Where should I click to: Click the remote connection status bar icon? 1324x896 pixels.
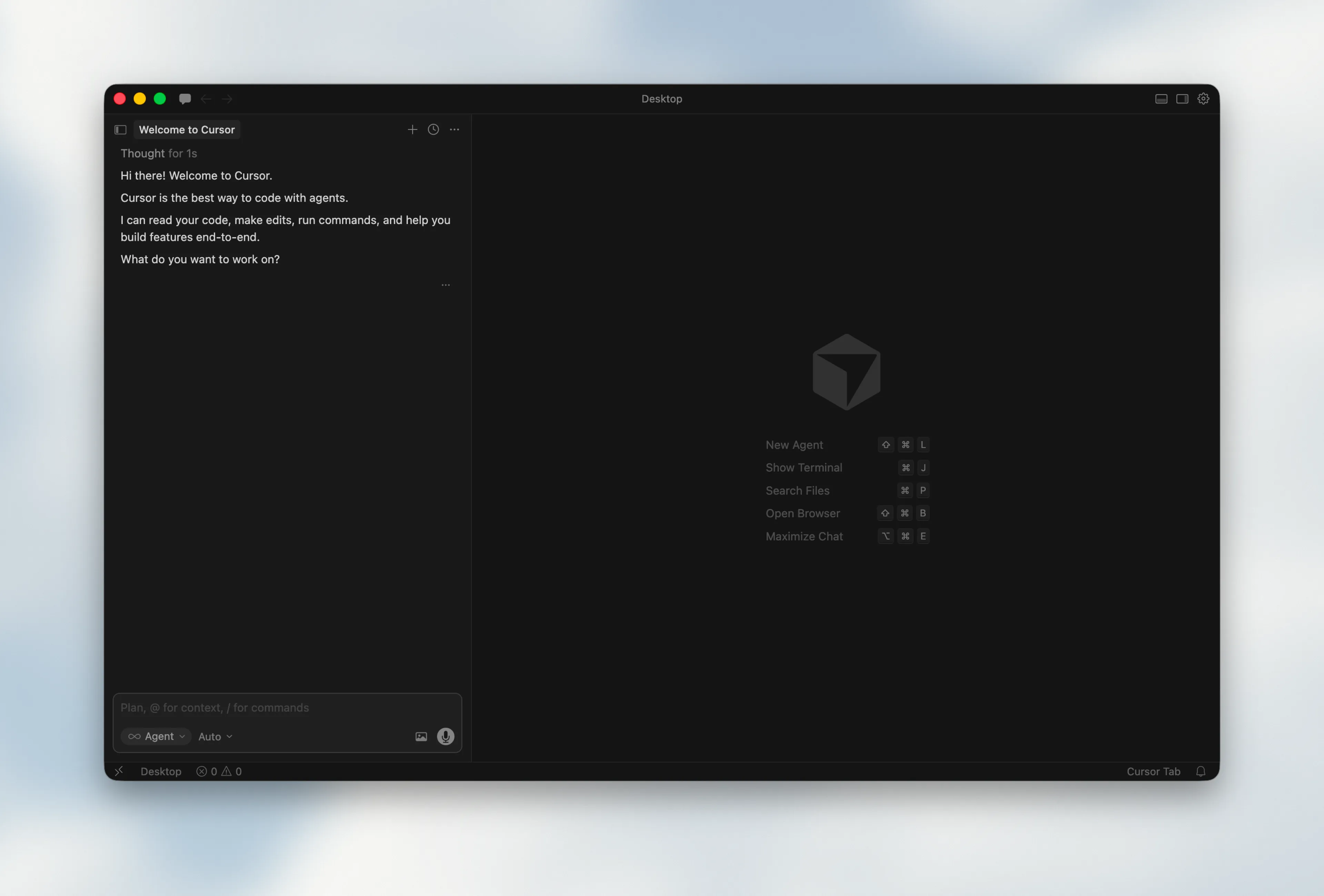[119, 771]
